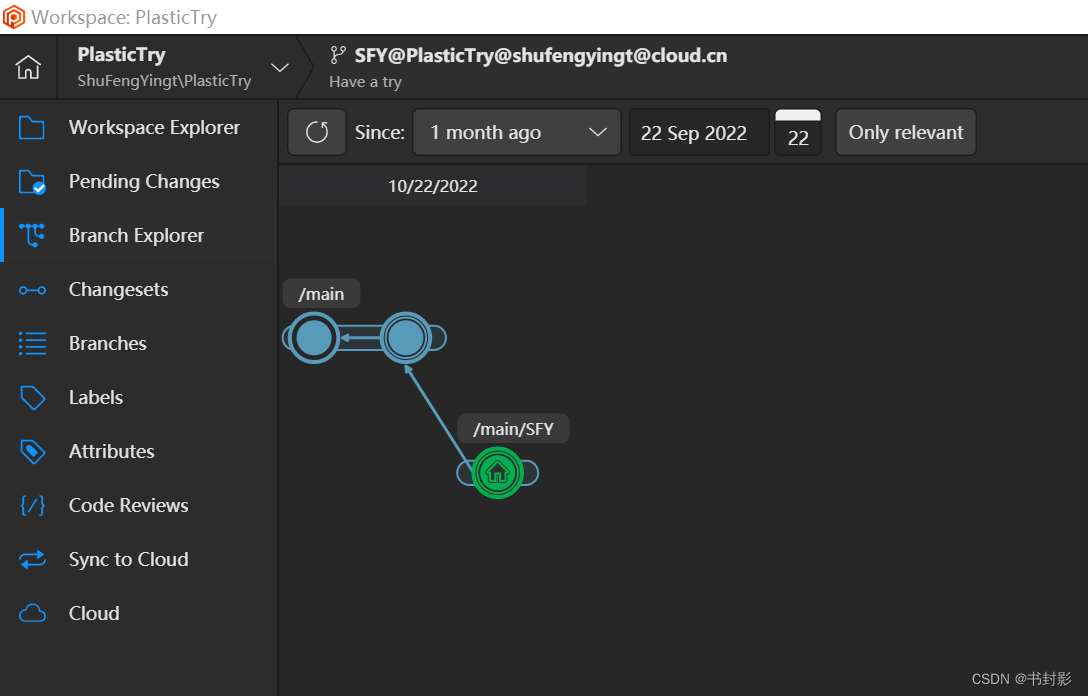Open Sync to Cloud view
This screenshot has width=1088, height=696.
pos(139,559)
